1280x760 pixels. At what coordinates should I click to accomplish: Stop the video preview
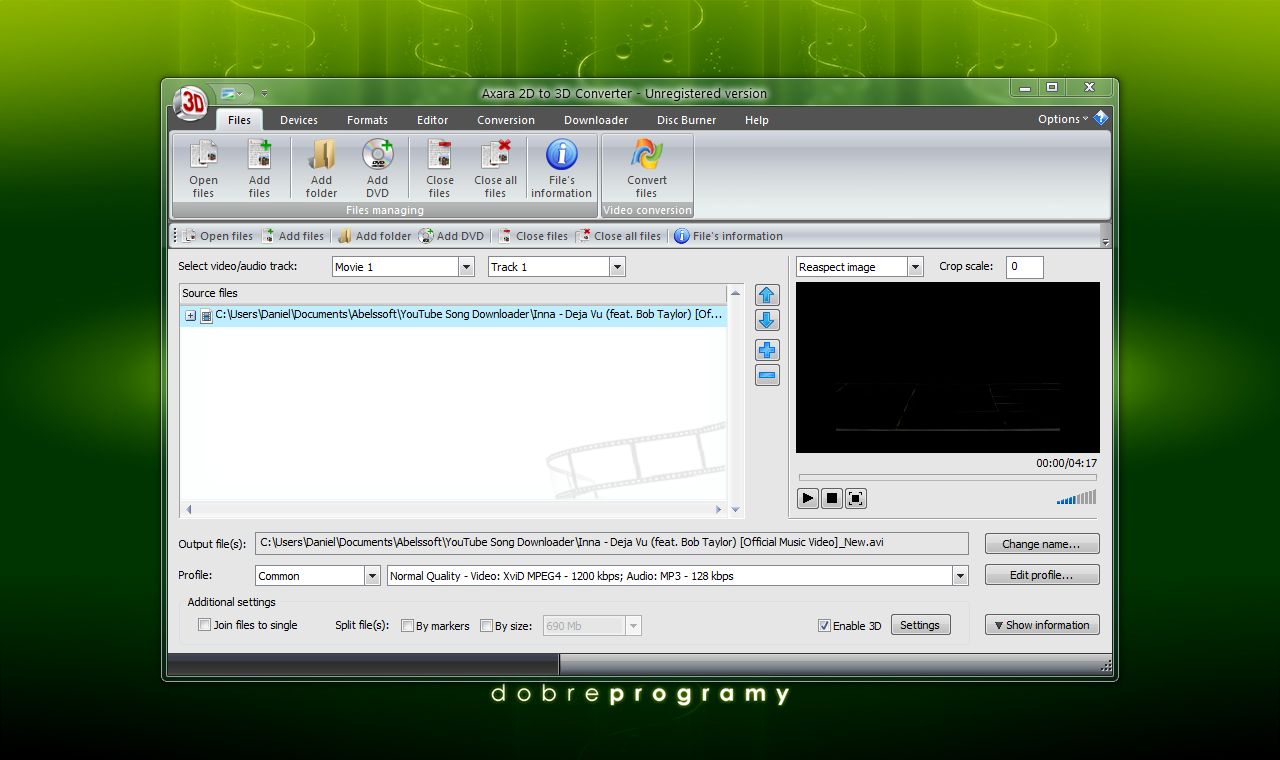[832, 498]
